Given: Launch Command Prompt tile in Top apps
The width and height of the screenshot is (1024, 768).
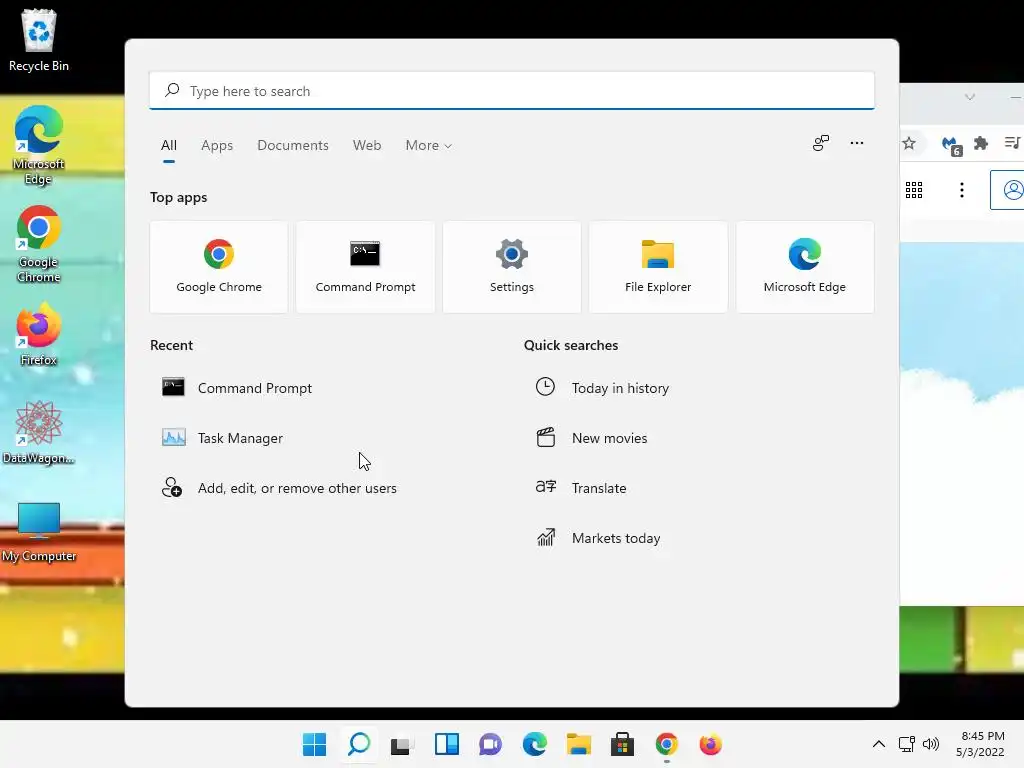Looking at the screenshot, I should 365,267.
